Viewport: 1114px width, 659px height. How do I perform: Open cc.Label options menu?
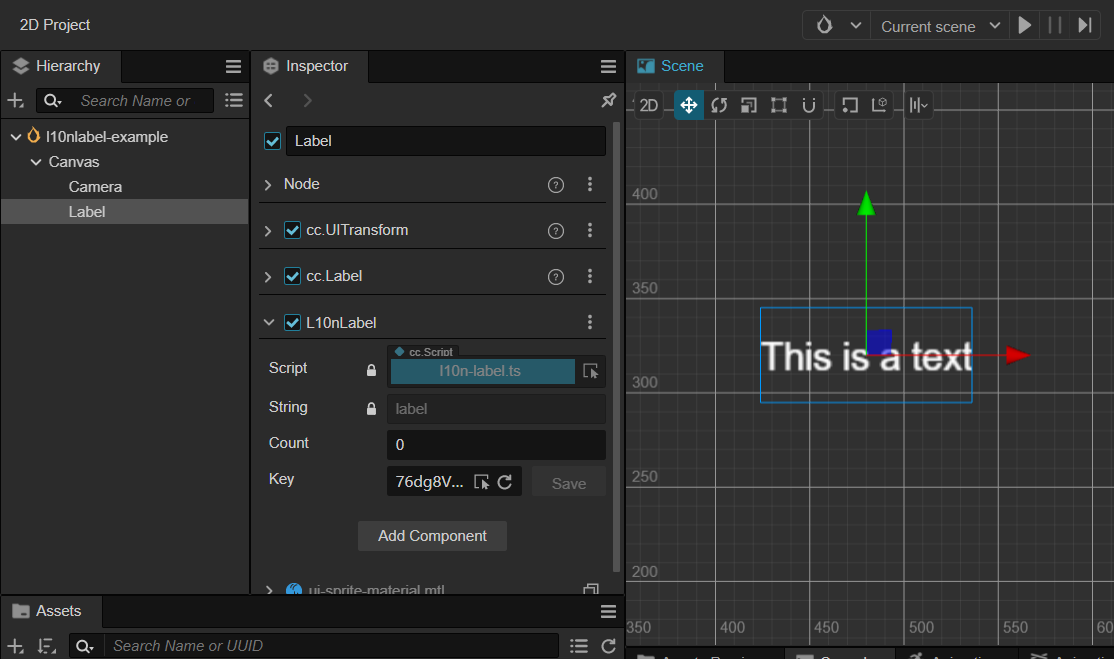point(590,276)
